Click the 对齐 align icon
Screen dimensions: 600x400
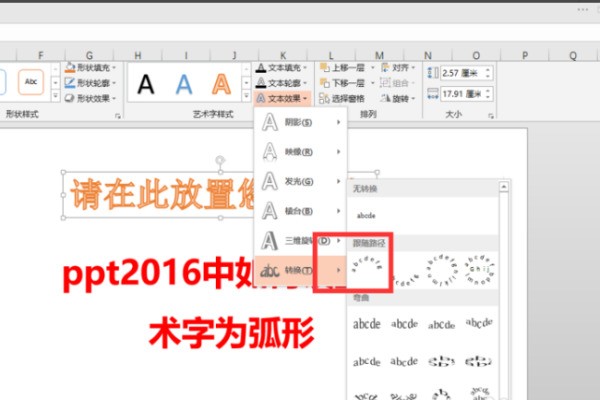pyautogui.click(x=385, y=68)
